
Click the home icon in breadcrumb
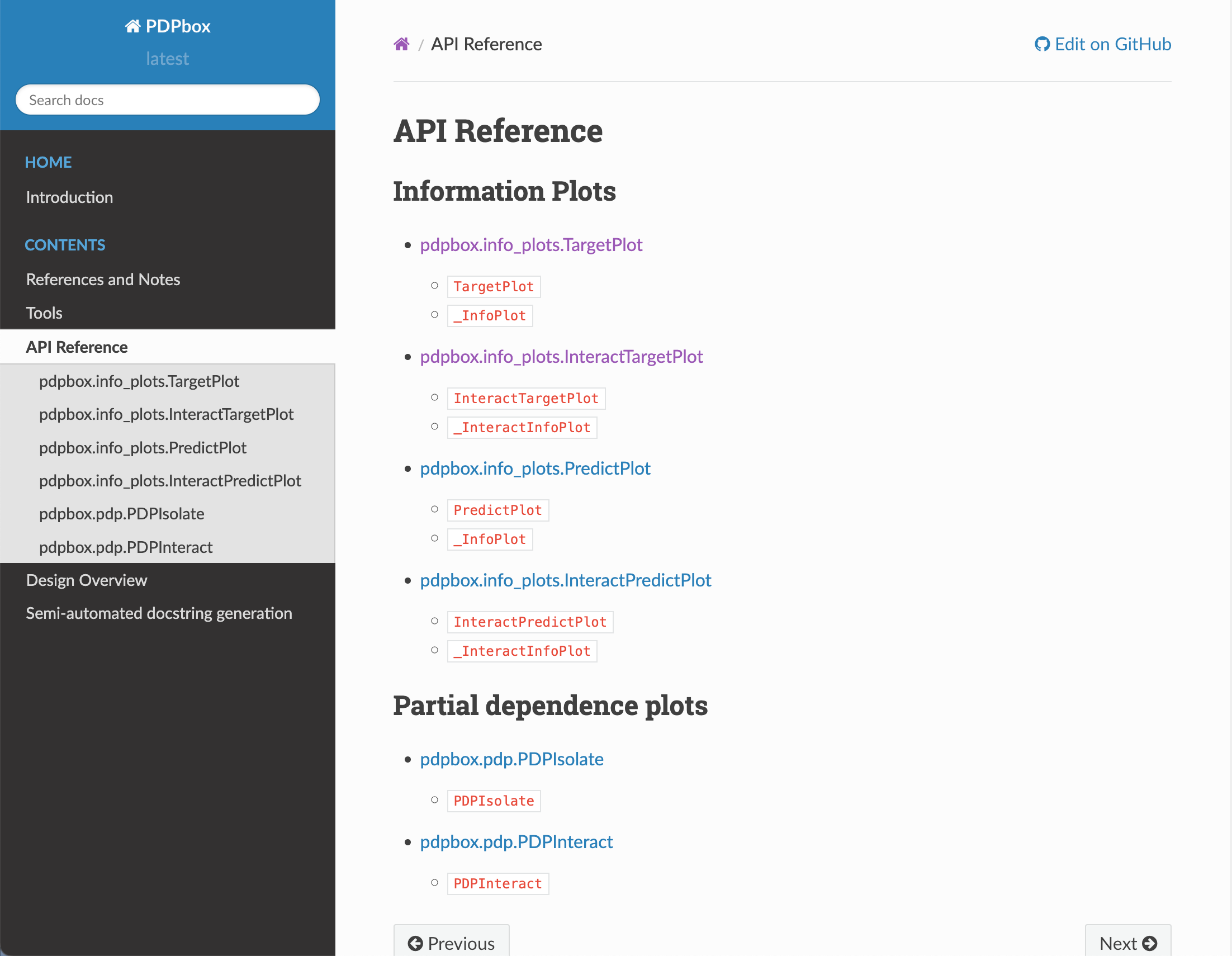pos(401,44)
